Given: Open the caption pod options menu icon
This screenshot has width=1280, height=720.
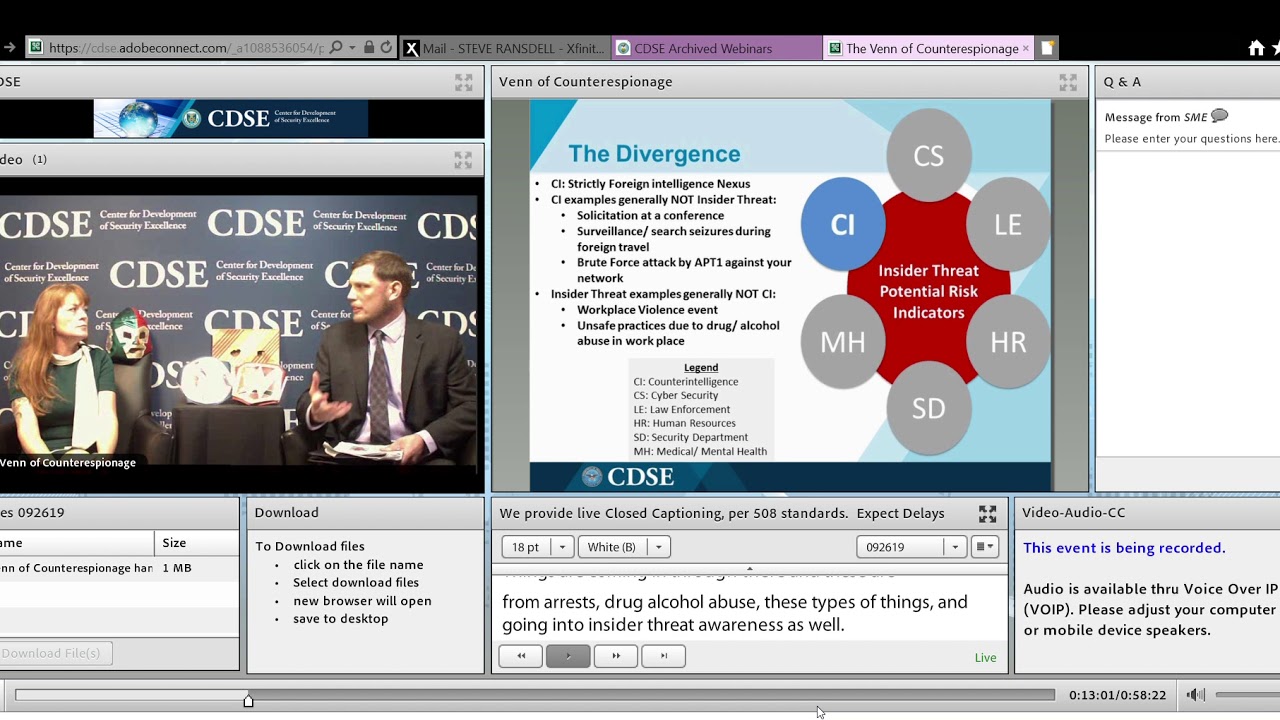Looking at the screenshot, I should click(985, 547).
